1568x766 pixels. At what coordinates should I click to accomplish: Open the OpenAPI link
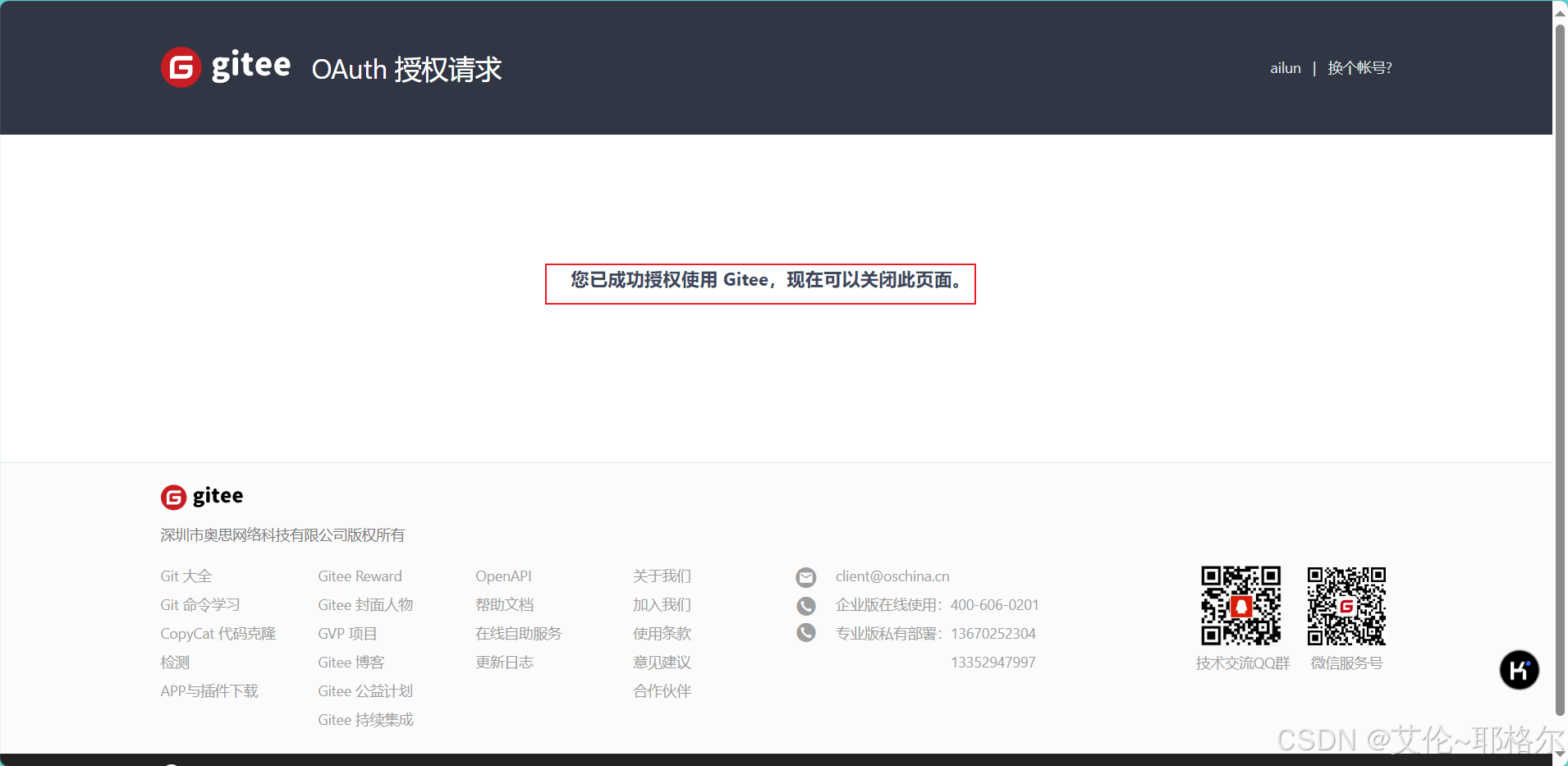point(503,576)
